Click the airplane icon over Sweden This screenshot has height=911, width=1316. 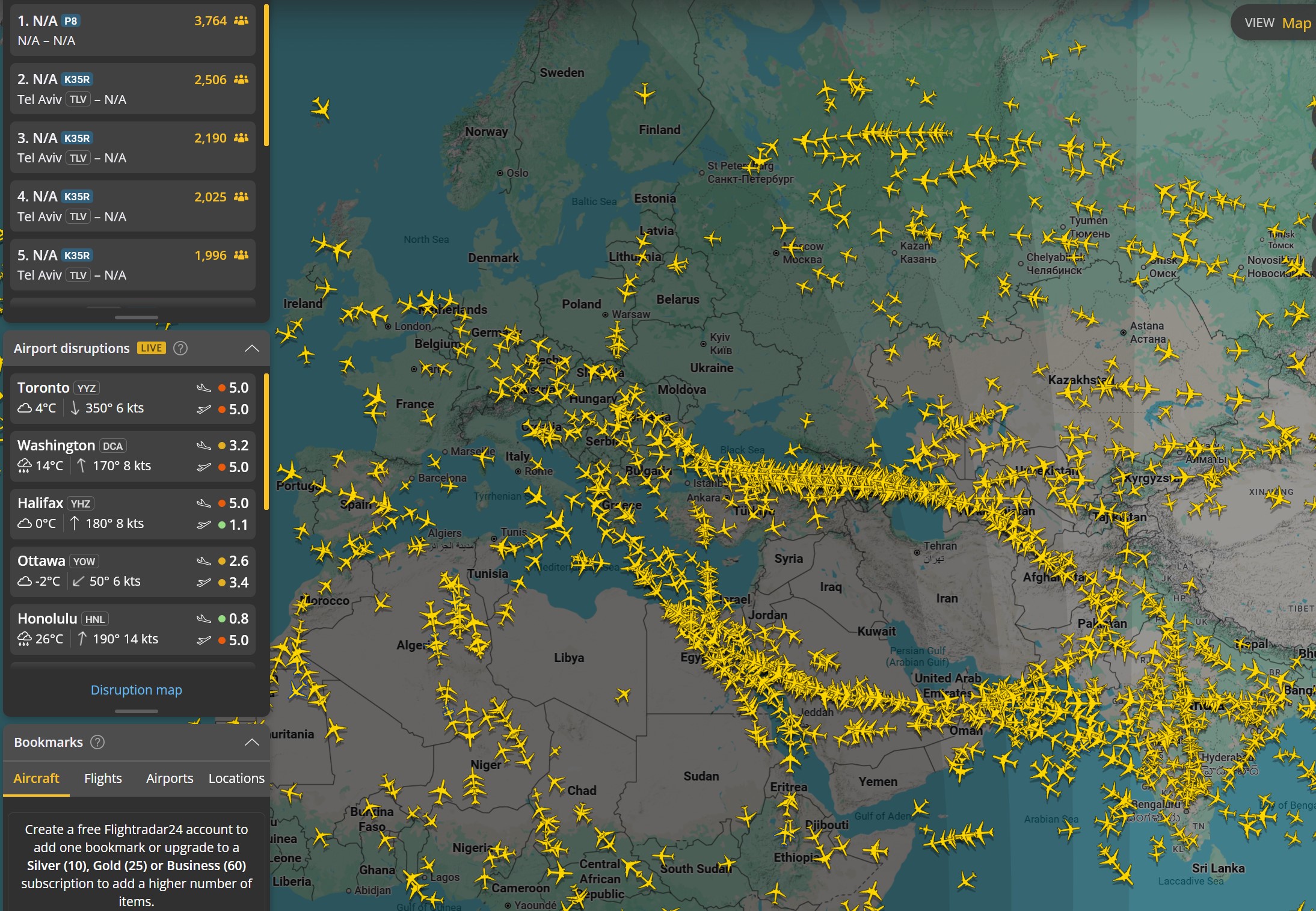point(645,93)
